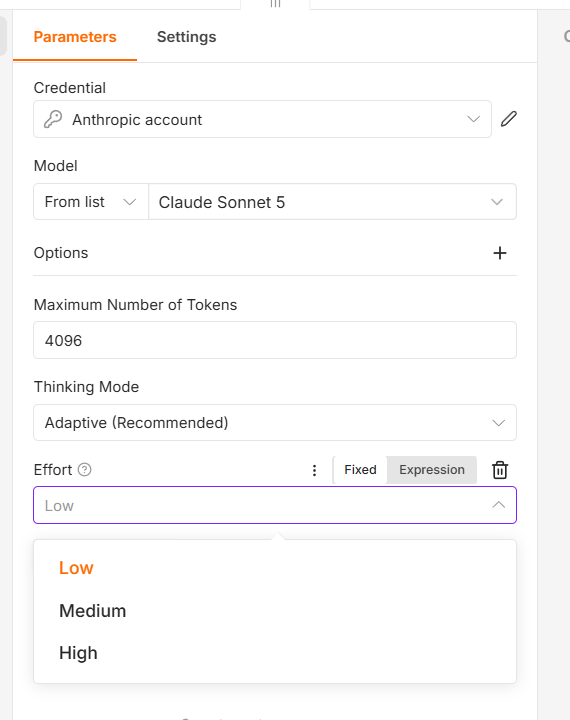The width and height of the screenshot is (570, 720).
Task: Delete the Effort option with the trash icon
Action: pos(500,470)
